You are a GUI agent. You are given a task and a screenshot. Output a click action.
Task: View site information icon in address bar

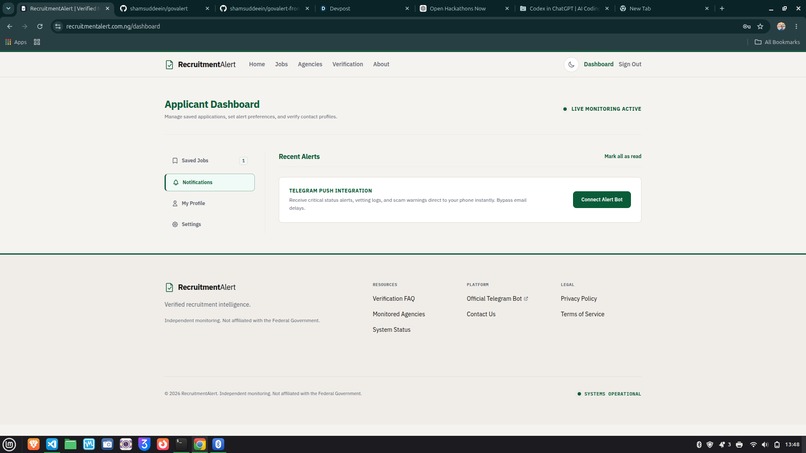point(58,26)
